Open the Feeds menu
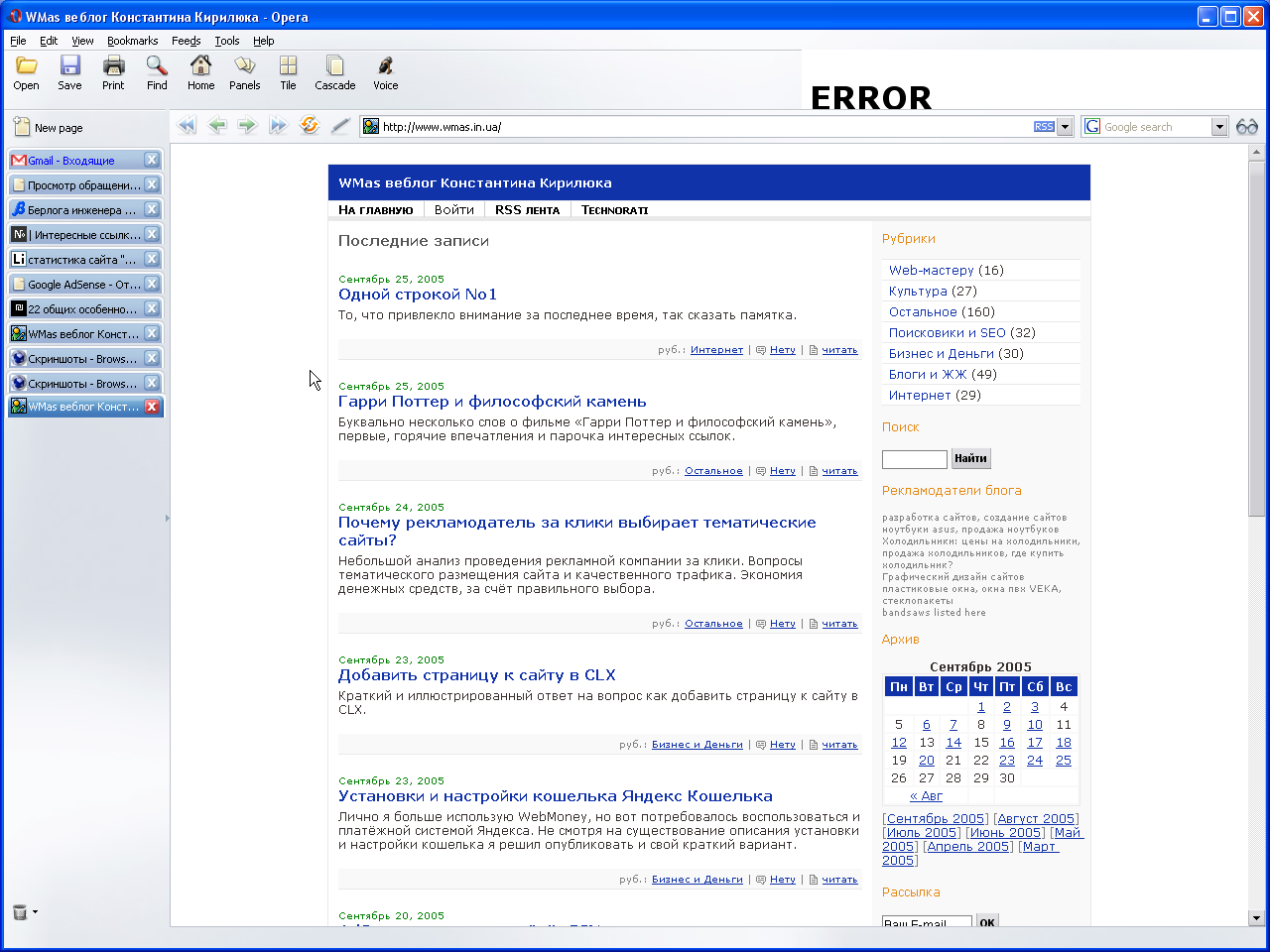This screenshot has width=1270, height=952. pos(187,41)
